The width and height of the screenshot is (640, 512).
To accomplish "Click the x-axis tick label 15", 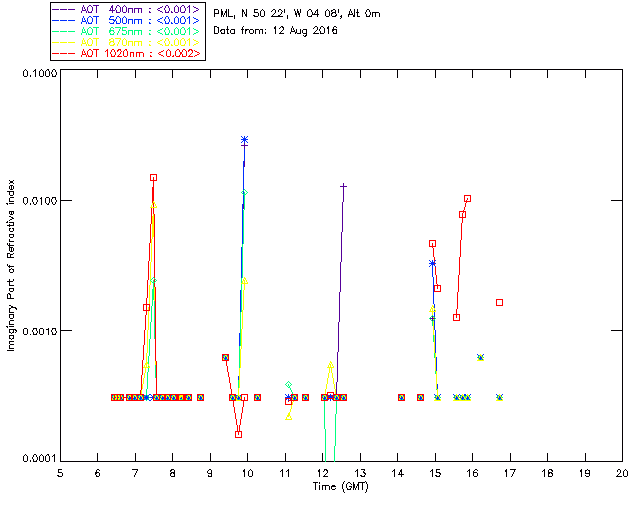I will point(435,473).
